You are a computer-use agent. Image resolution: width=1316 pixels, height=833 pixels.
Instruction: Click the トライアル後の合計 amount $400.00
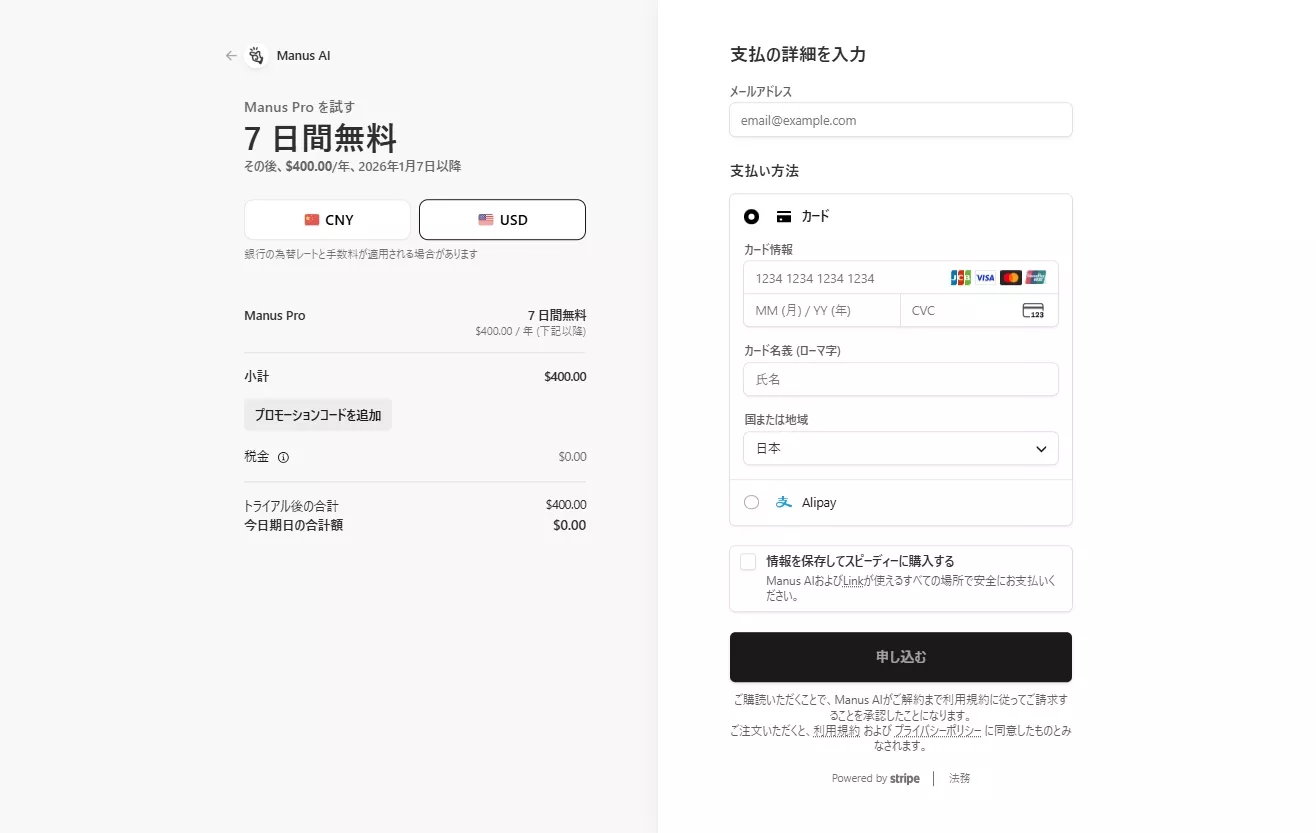coord(566,505)
